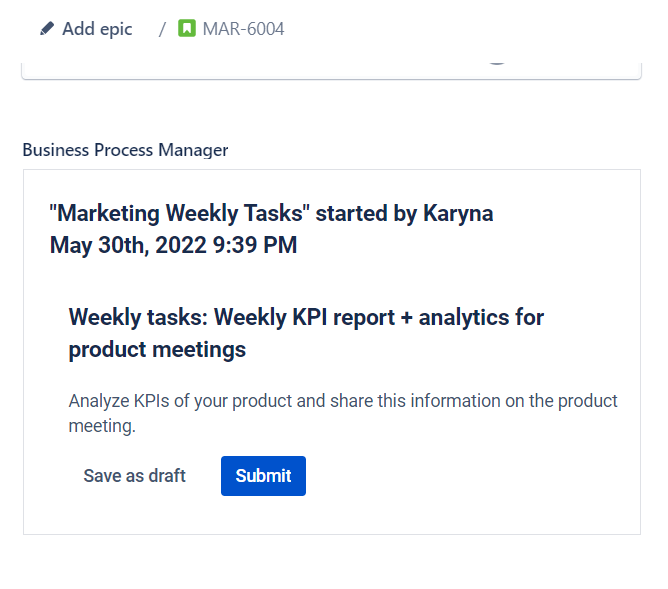
Task: Click Save as draft
Action: [134, 476]
